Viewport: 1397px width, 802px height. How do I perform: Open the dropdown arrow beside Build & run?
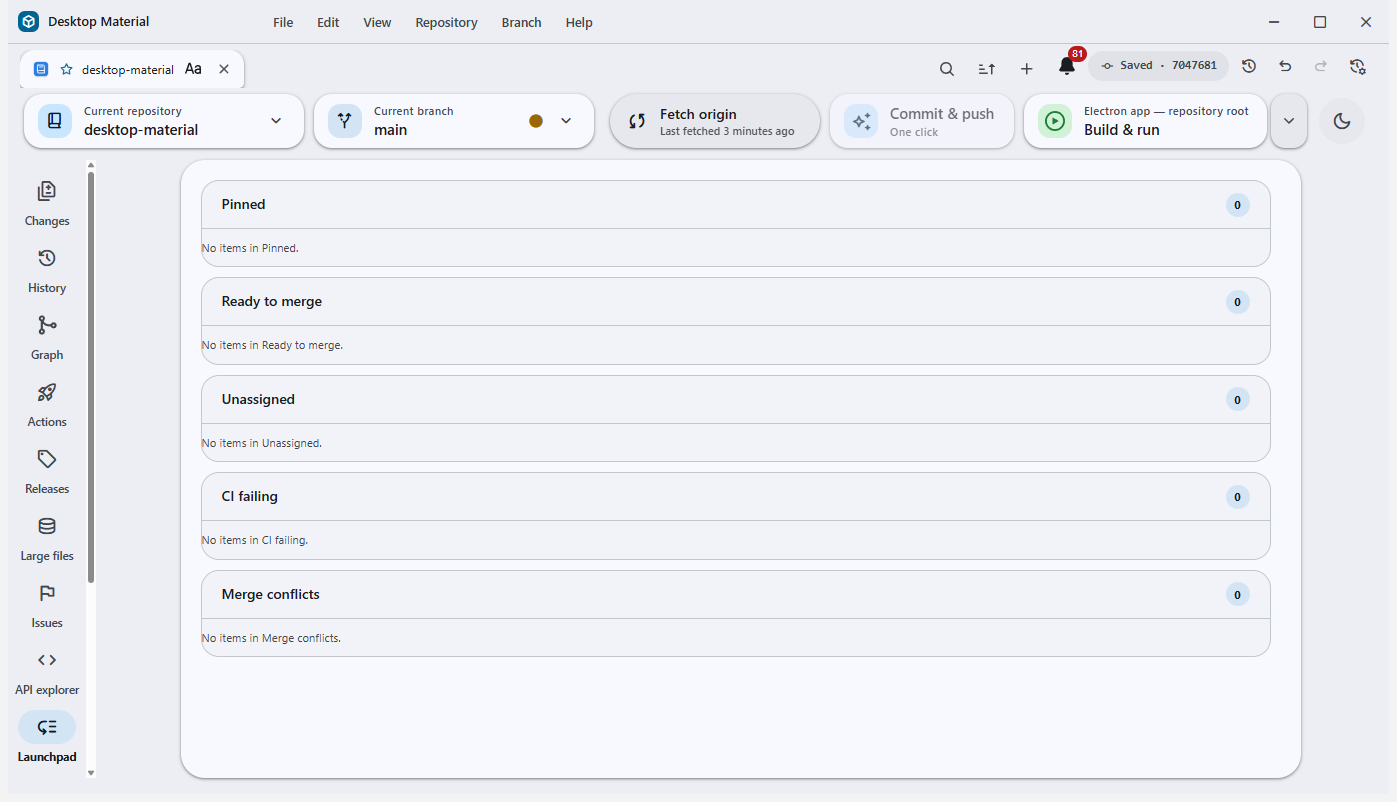[x=1289, y=121]
